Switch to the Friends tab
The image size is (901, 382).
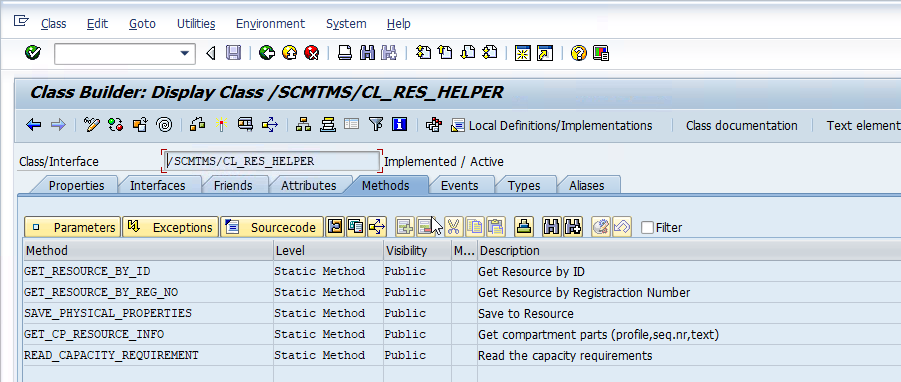tap(233, 186)
